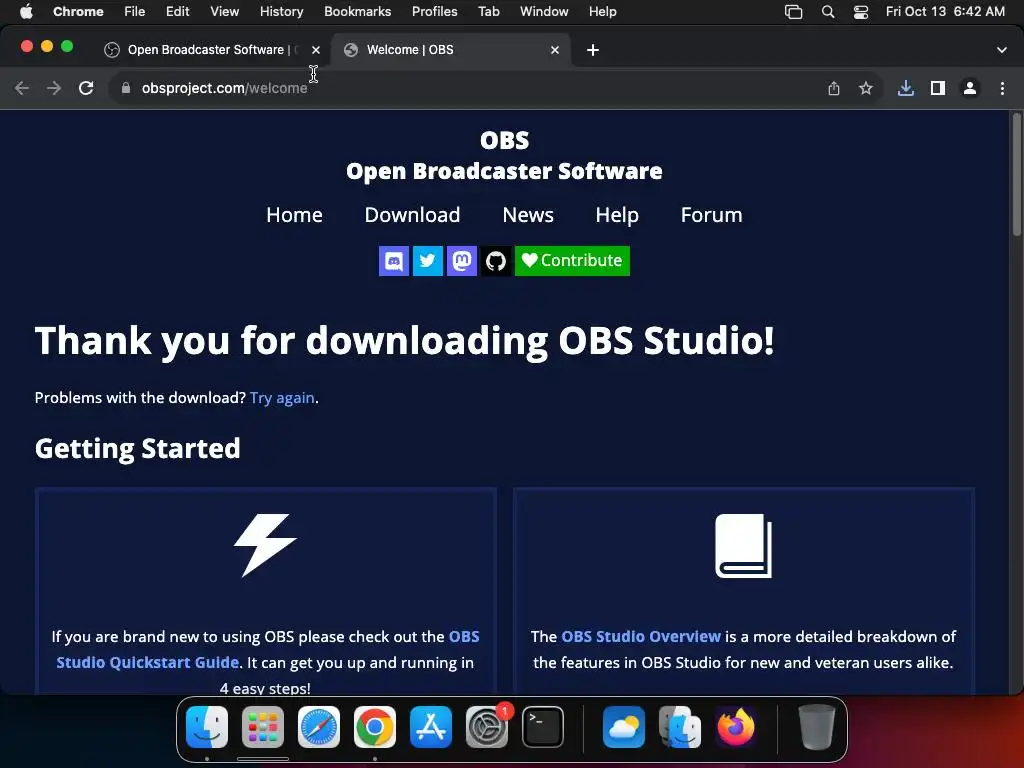Open OBS Studio Quickstart Guide link

268,649
